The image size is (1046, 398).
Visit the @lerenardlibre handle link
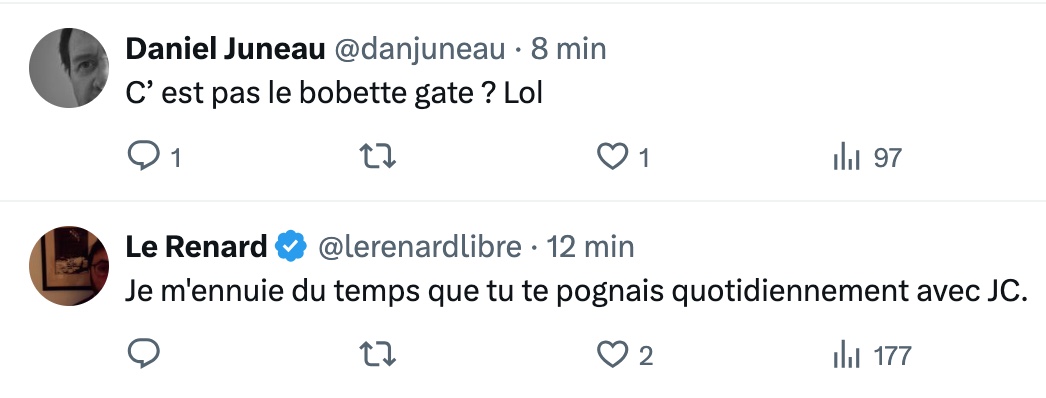point(420,246)
